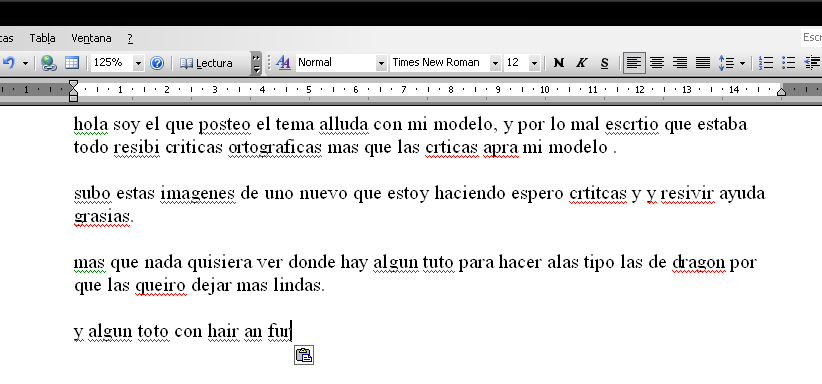Click the misspelled word "tuto"
The height and width of the screenshot is (384, 822).
pos(438,262)
